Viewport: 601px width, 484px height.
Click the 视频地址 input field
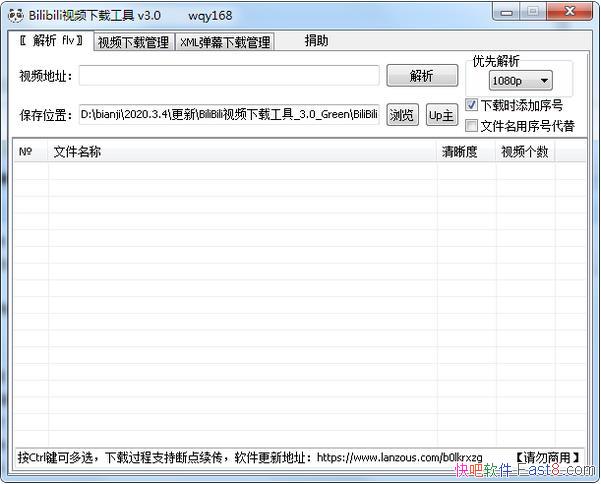(x=229, y=76)
